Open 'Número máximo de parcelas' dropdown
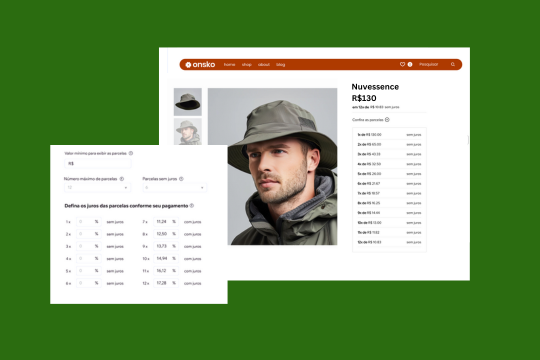The width and height of the screenshot is (540, 360). 97,187
